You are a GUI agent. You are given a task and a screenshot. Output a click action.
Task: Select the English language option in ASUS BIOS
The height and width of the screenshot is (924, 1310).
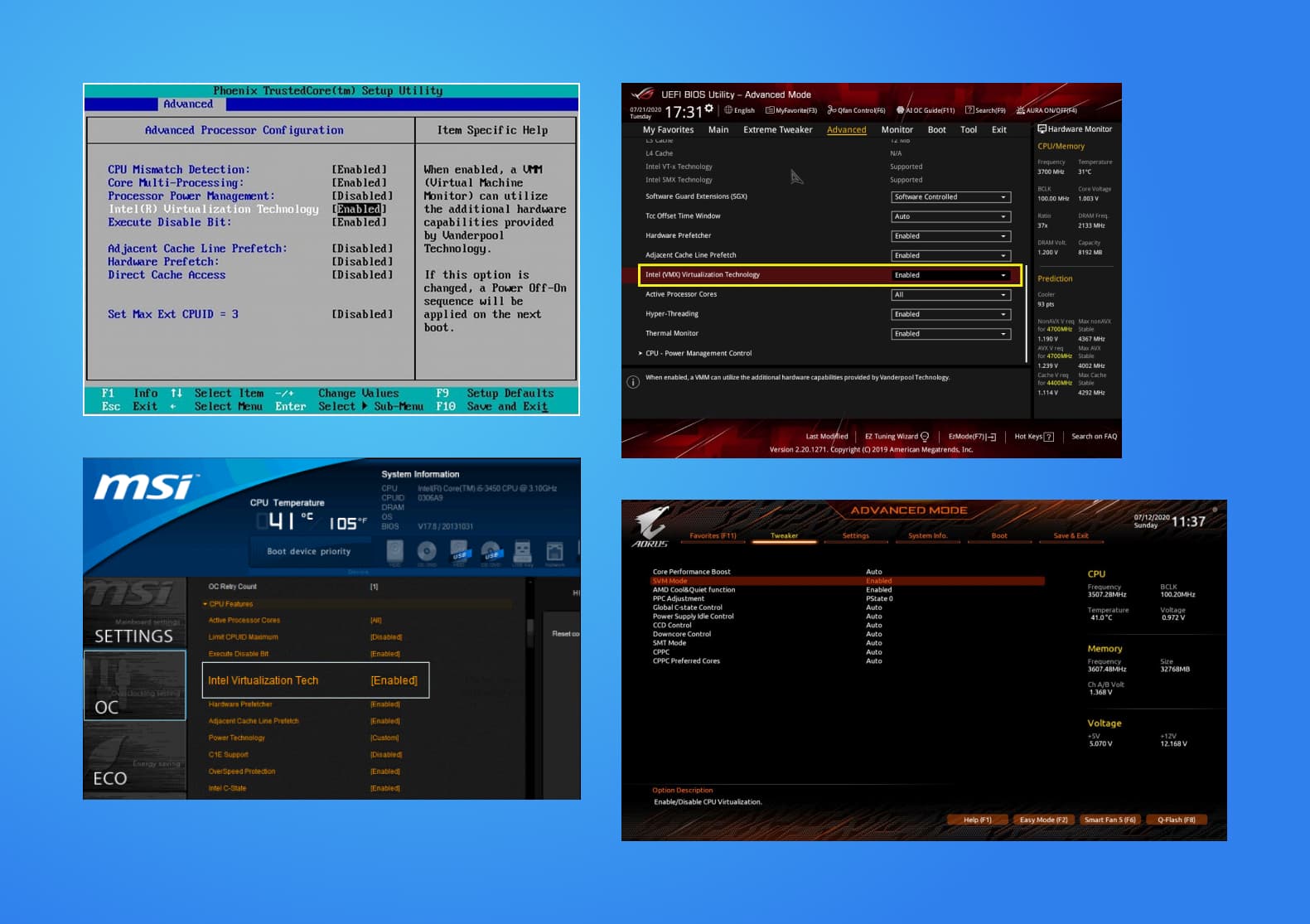click(739, 110)
